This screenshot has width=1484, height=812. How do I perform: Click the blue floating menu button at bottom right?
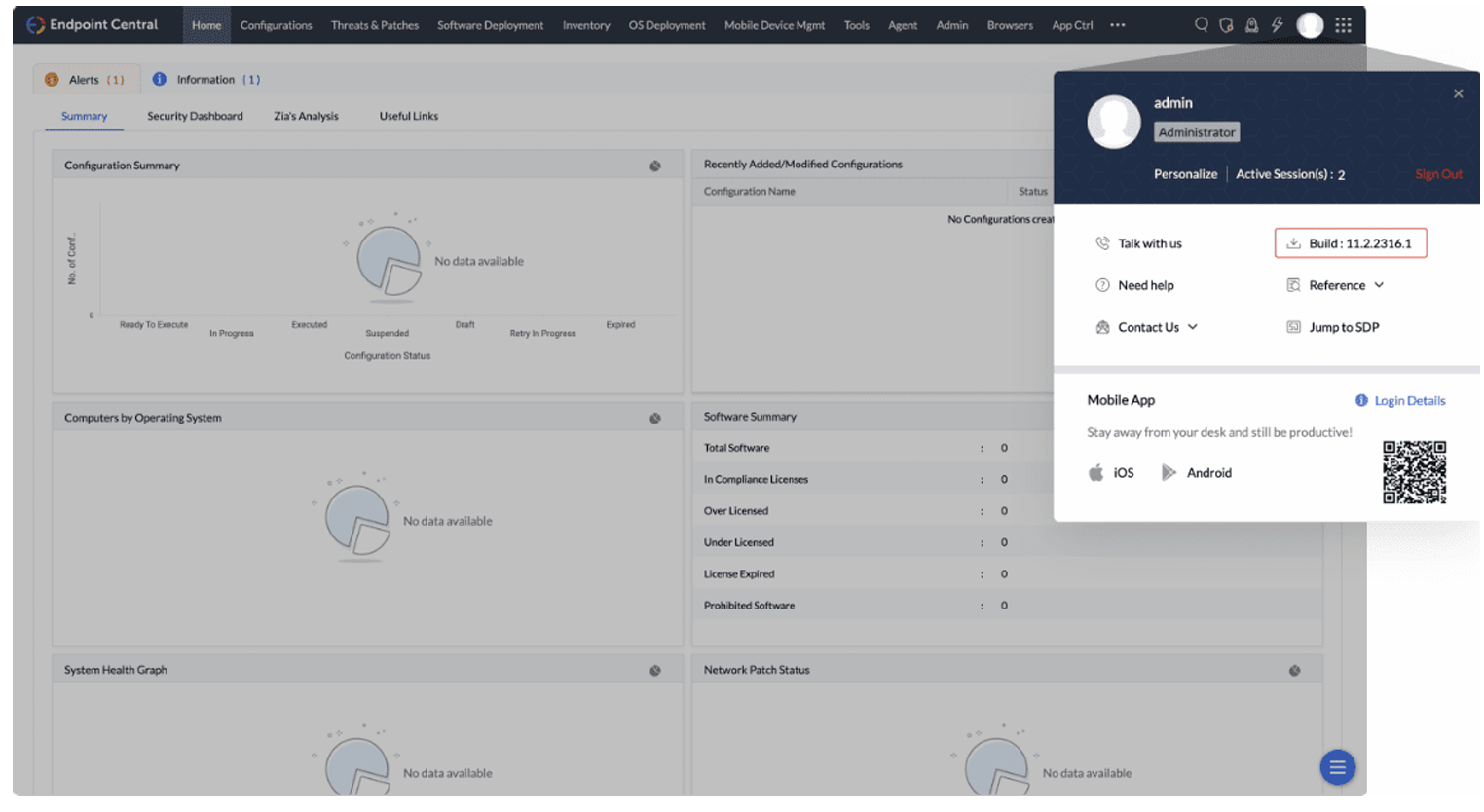[x=1337, y=767]
